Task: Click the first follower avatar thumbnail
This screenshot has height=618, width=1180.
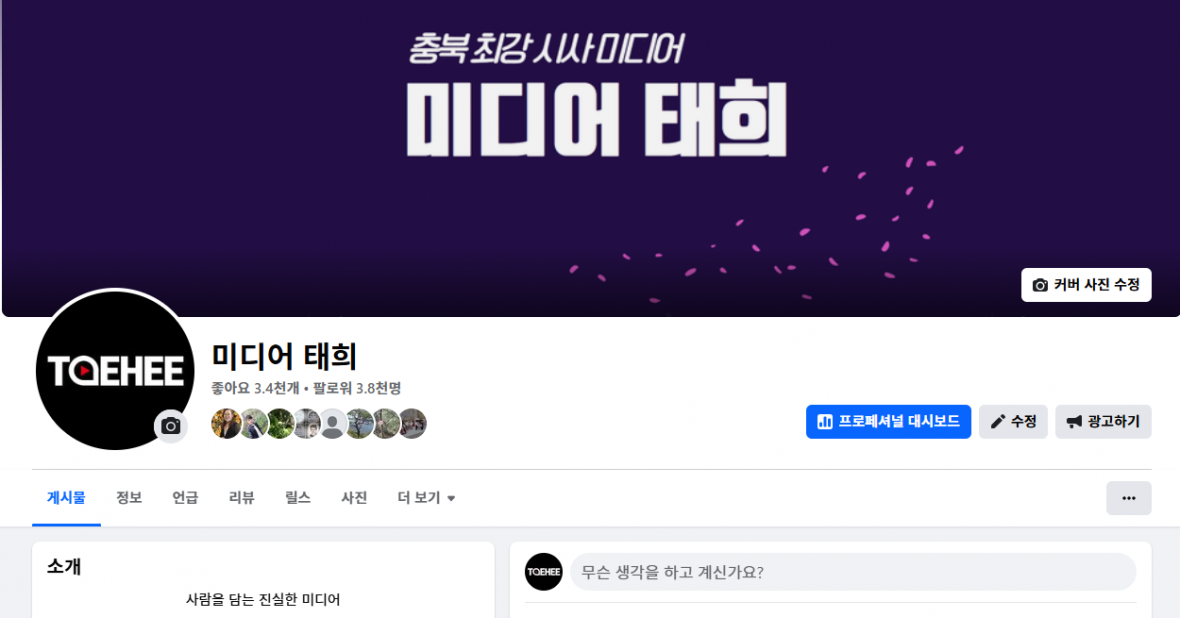Action: [x=226, y=424]
